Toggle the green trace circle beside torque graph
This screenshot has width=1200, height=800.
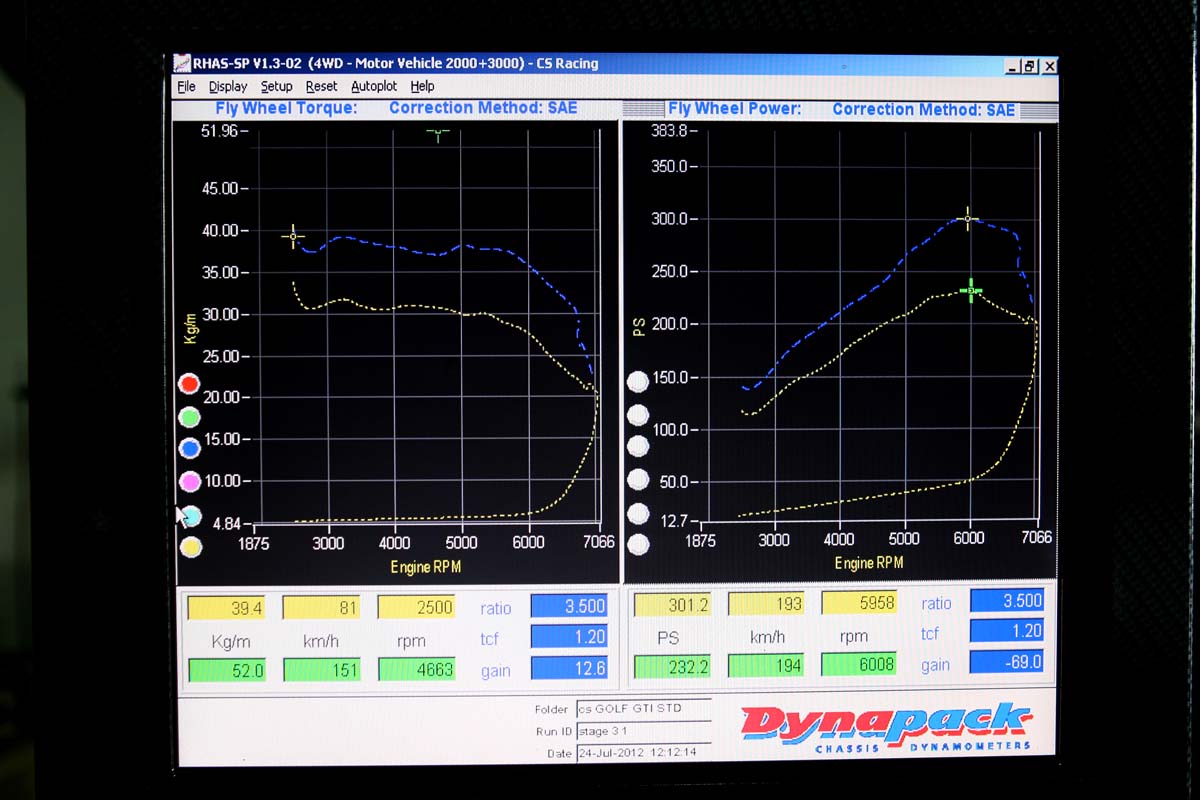click(189, 416)
